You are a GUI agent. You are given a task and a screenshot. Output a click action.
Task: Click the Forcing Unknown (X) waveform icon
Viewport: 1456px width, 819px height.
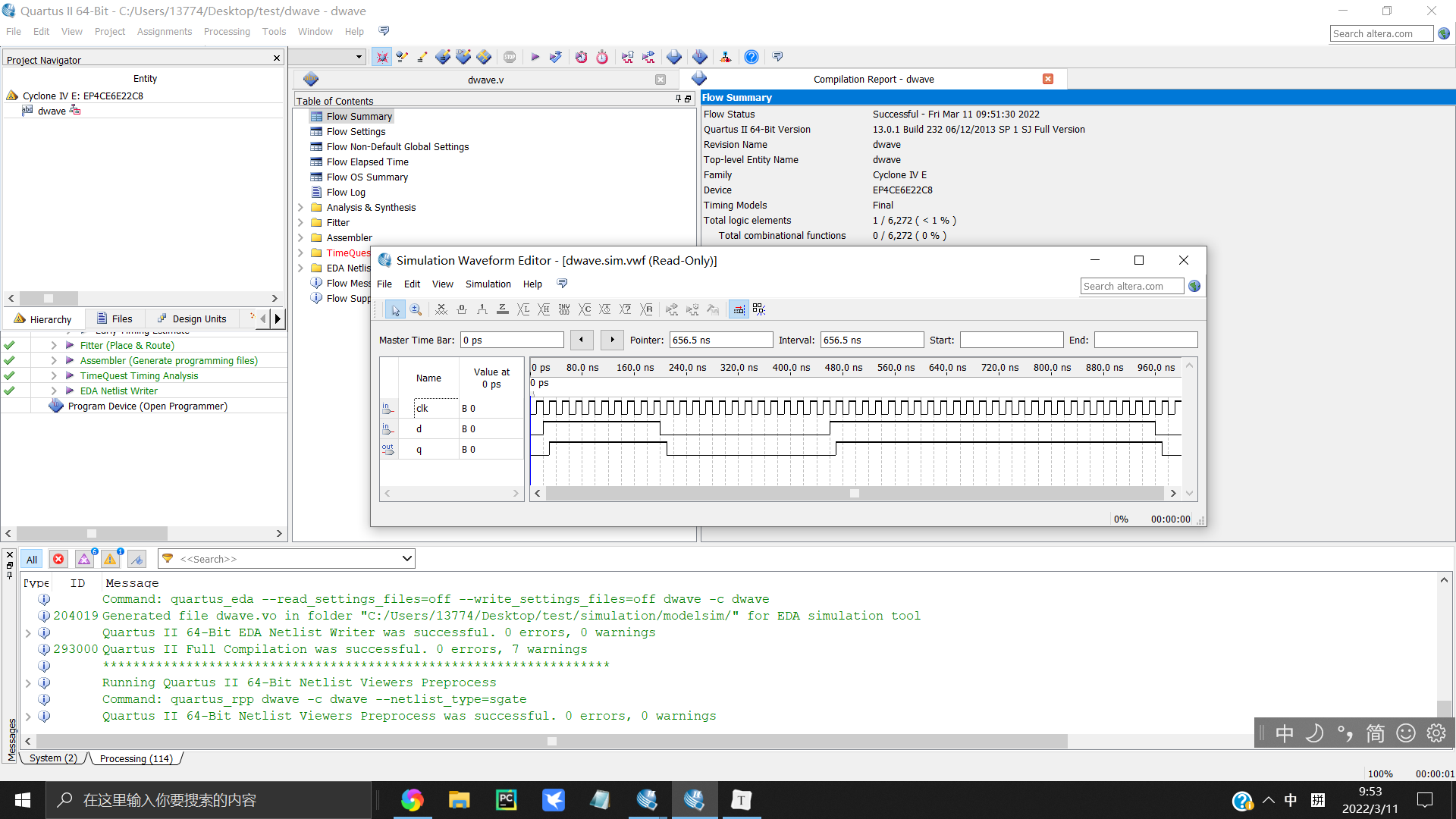[441, 309]
